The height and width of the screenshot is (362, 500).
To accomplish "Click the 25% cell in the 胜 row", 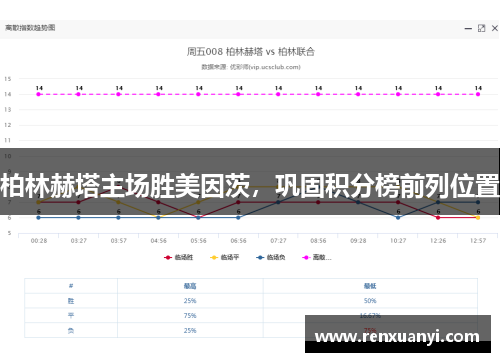I will [190, 301].
